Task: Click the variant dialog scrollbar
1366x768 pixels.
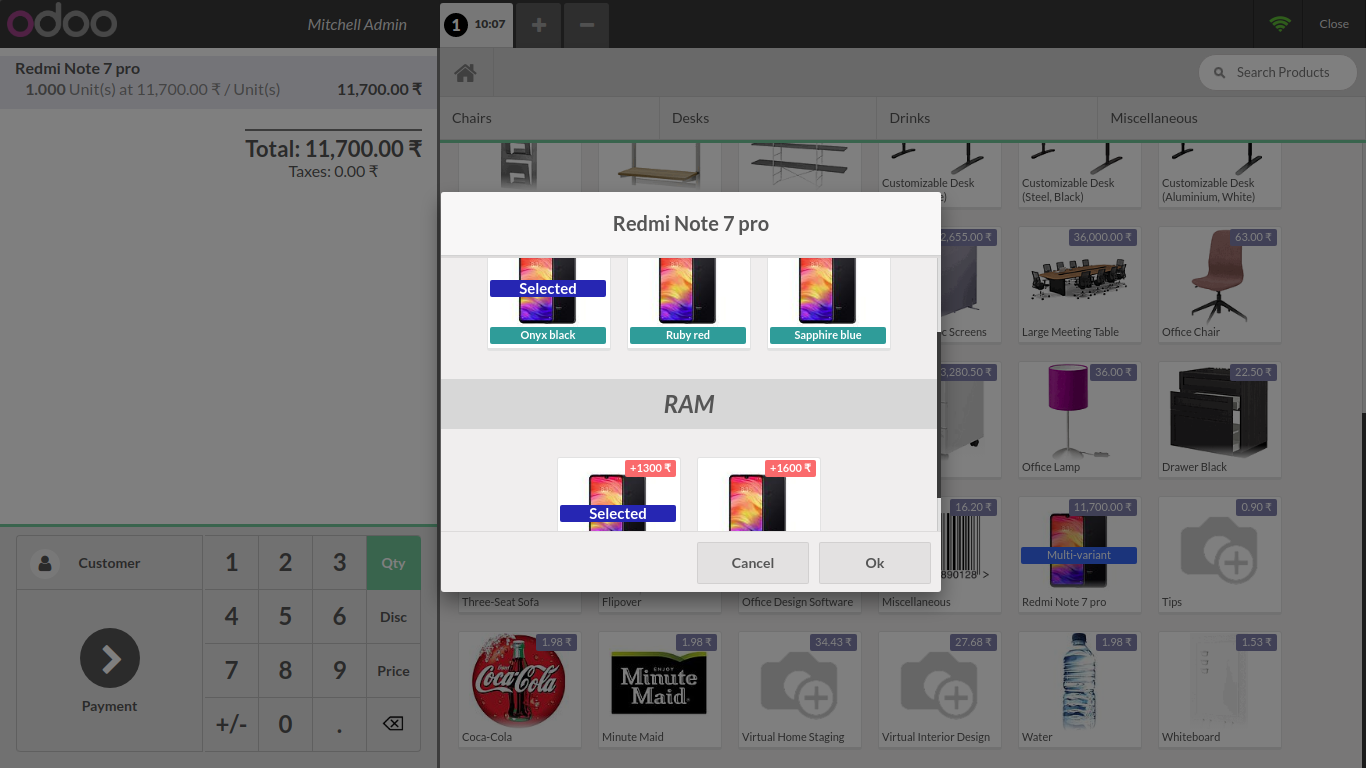Action: (938, 415)
